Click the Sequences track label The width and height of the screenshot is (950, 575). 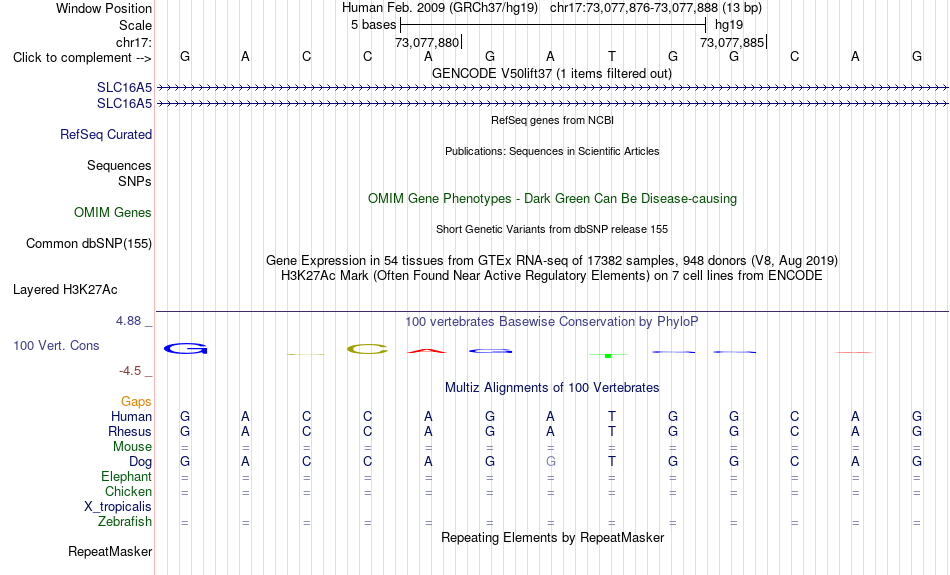coord(119,165)
